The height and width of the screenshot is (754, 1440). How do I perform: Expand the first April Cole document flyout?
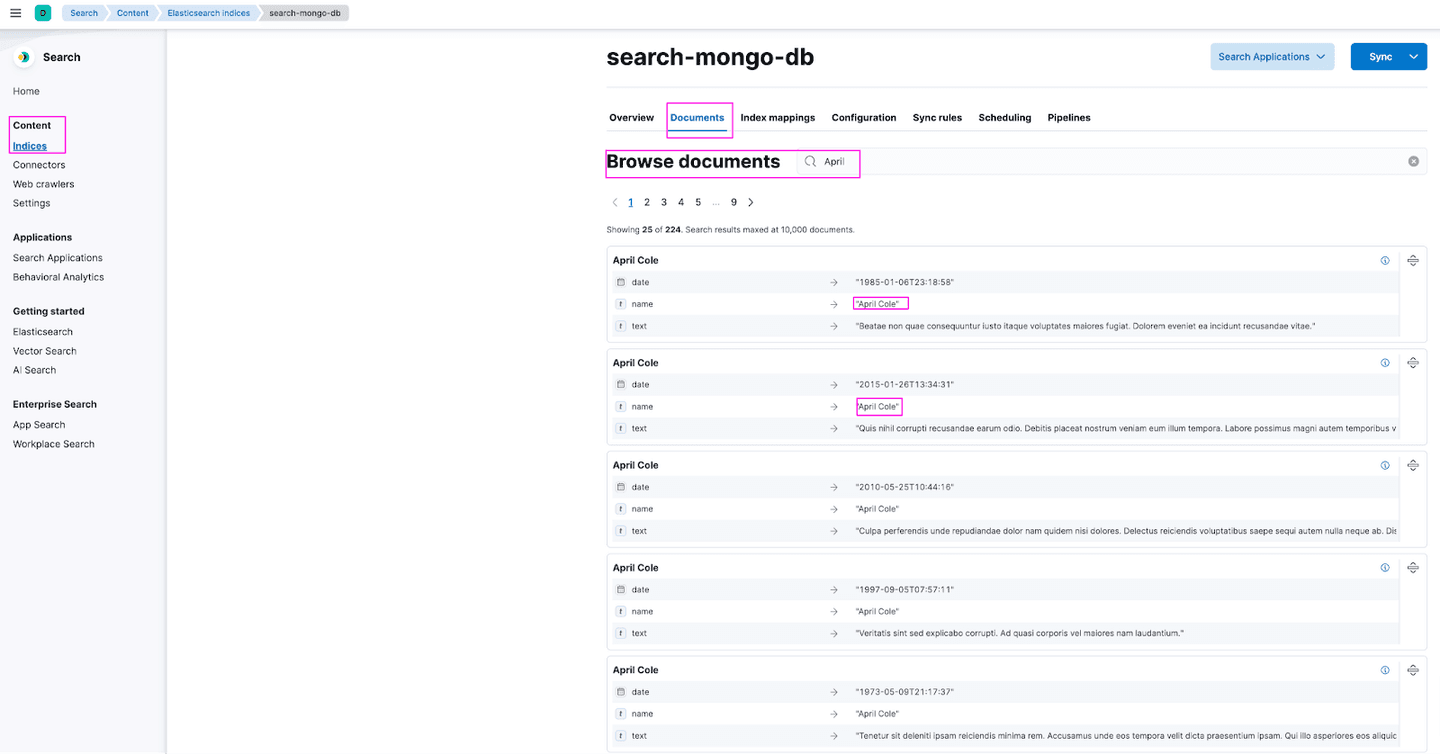(1413, 260)
